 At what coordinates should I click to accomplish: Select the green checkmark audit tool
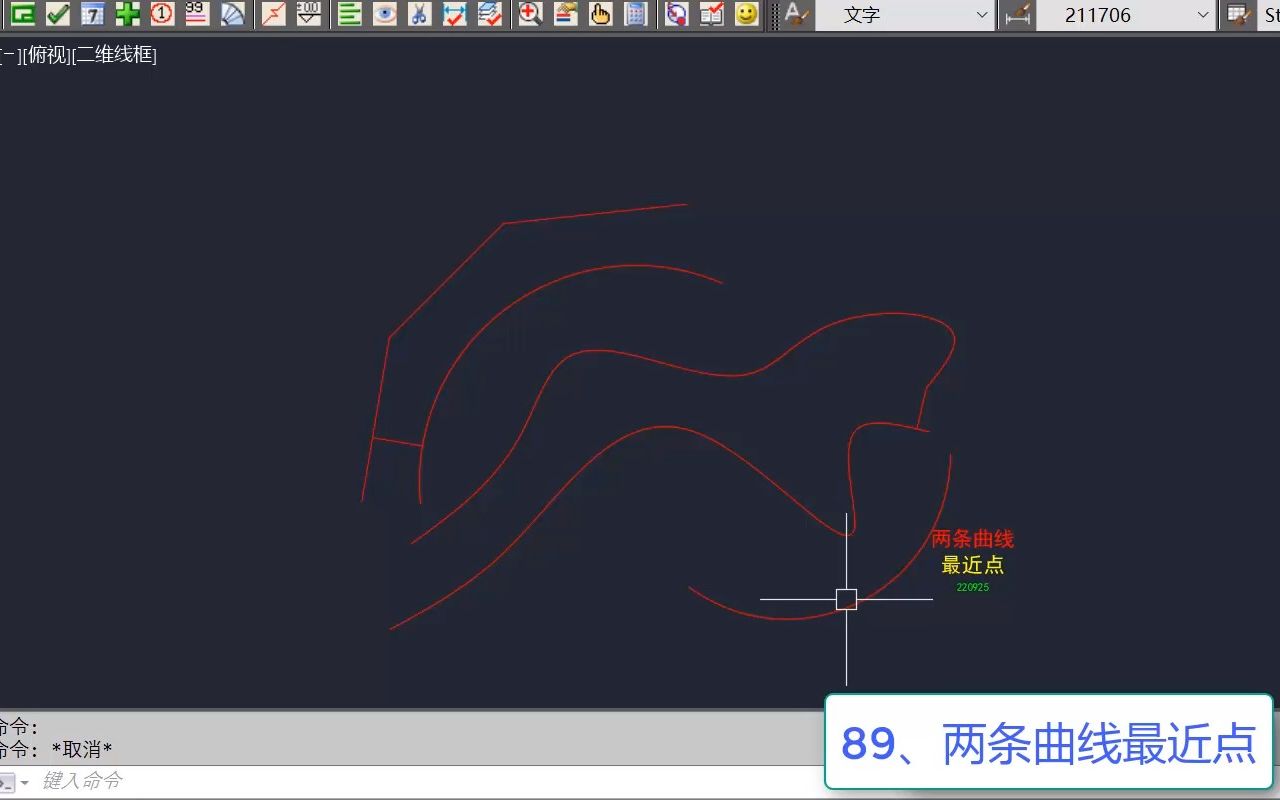tap(57, 15)
